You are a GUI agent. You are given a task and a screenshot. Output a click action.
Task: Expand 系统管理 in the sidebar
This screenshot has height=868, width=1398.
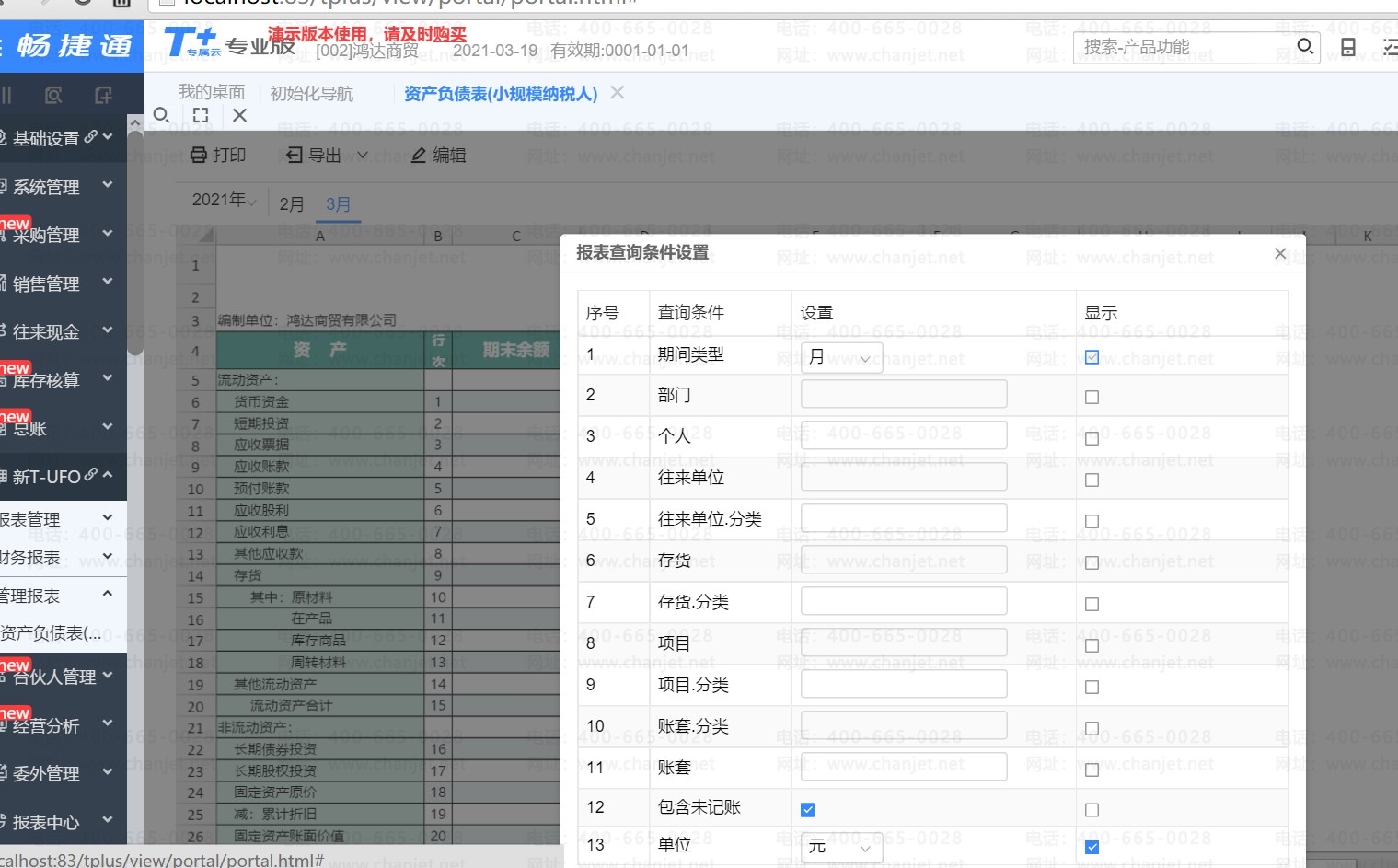(108, 185)
